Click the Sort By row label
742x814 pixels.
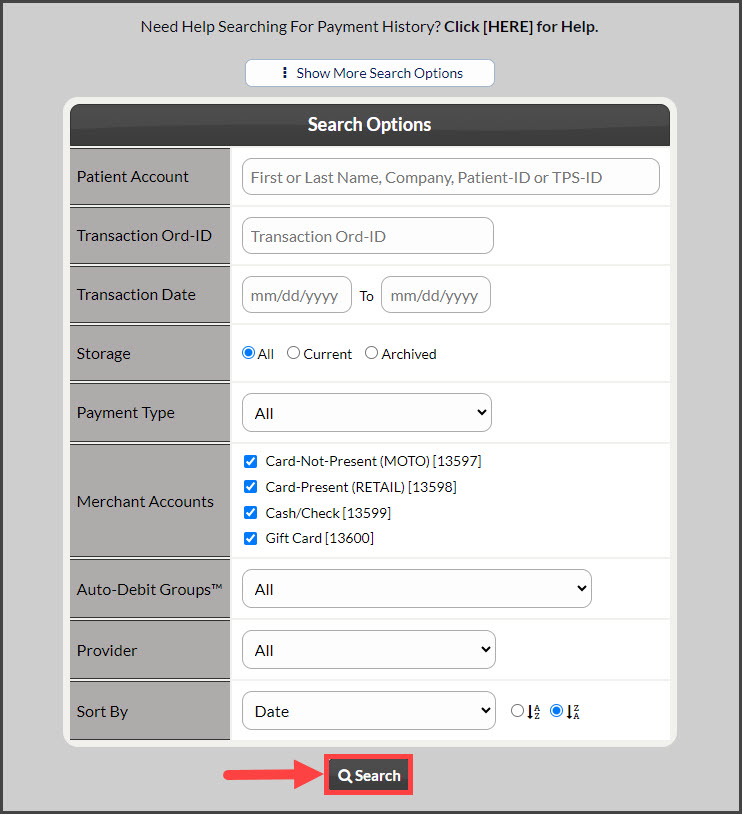click(x=102, y=711)
